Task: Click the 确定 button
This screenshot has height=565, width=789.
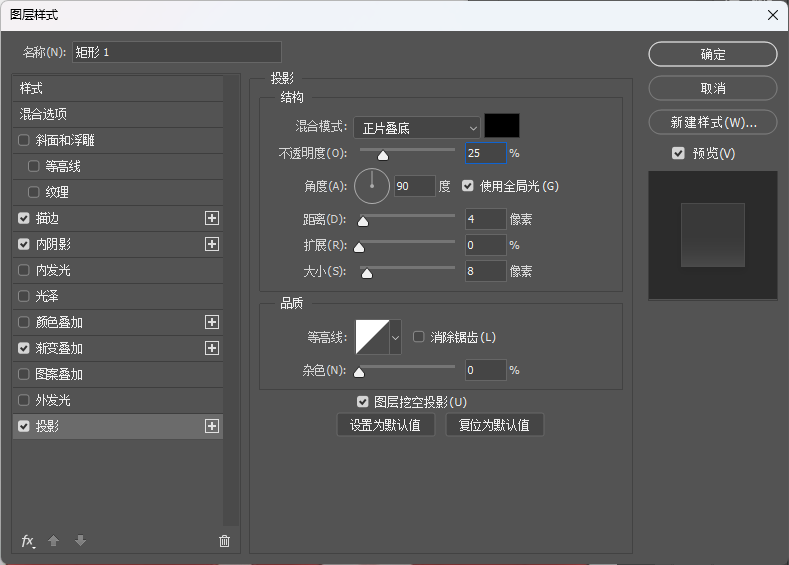Action: (x=713, y=54)
